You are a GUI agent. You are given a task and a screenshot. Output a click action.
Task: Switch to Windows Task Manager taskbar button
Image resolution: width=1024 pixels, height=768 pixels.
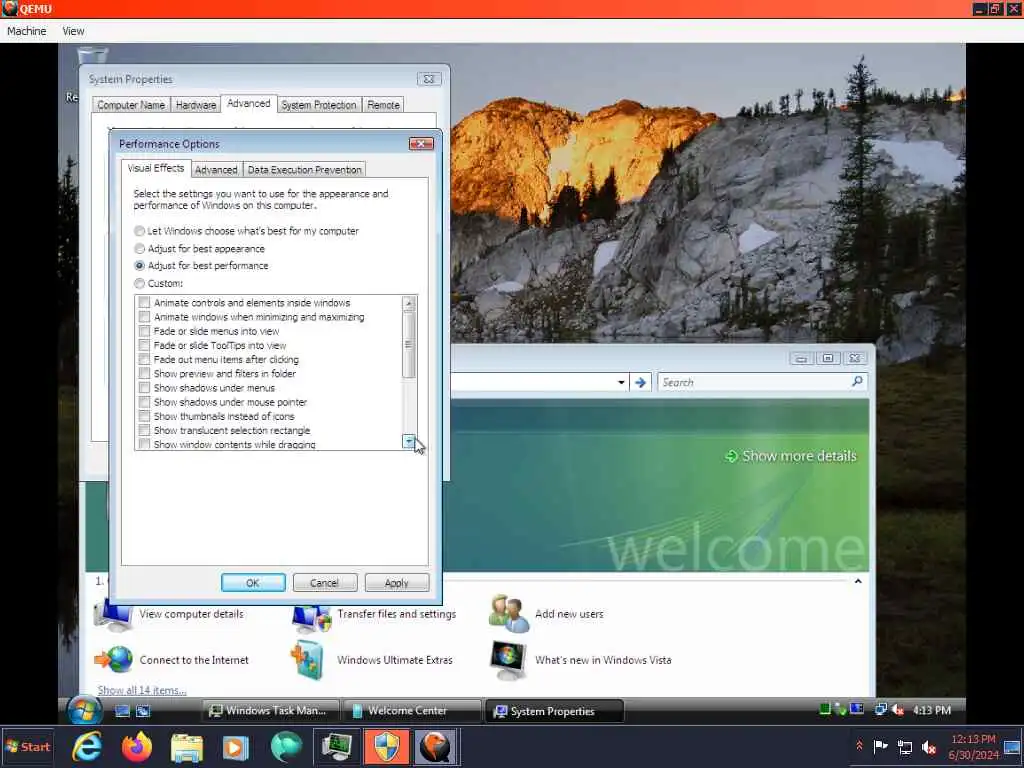pyautogui.click(x=271, y=711)
